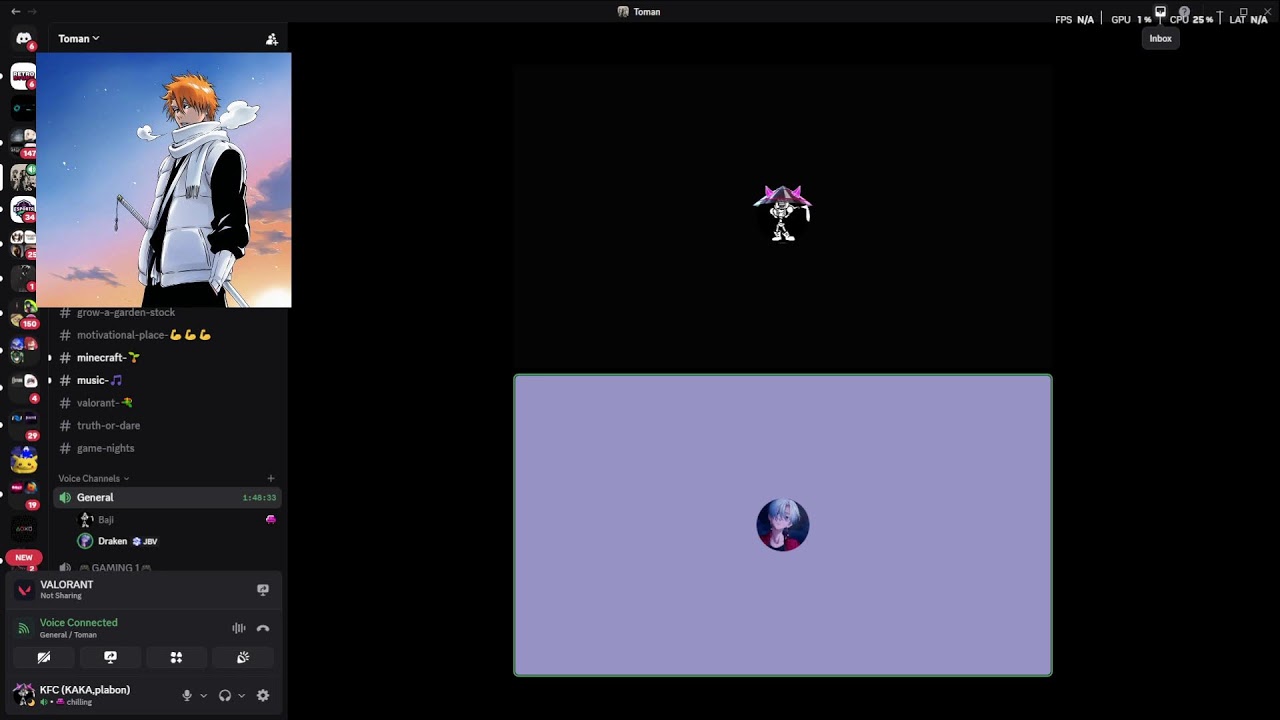
Task: Open the server folder with 25 badge
Action: pos(23,243)
